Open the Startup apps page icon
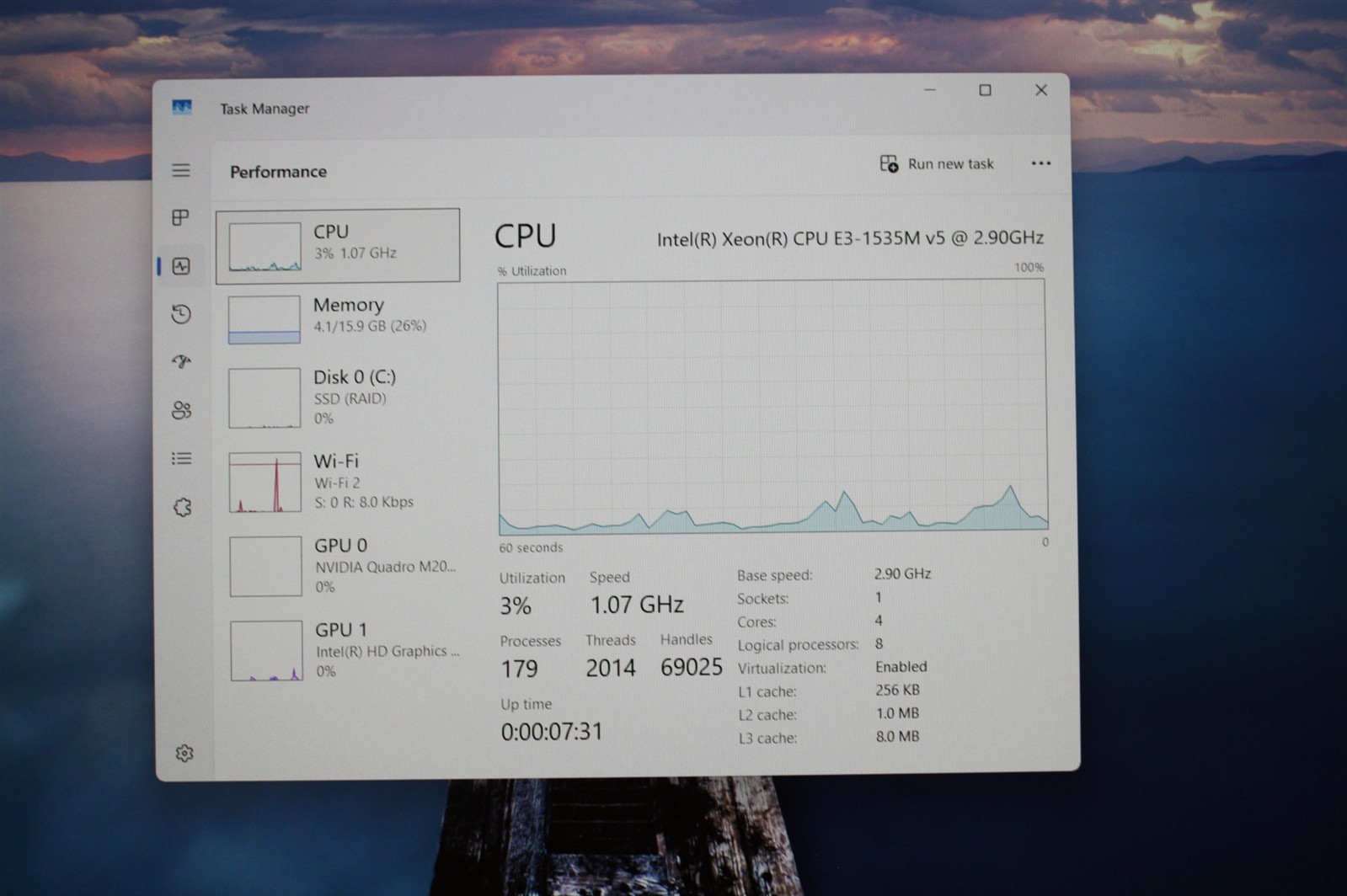Screen dimensions: 1347x896 pyautogui.click(x=181, y=361)
